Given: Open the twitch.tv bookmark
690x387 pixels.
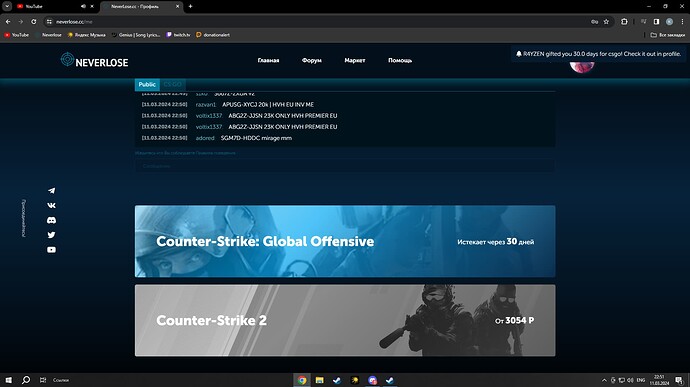Looking at the screenshot, I should coord(178,35).
